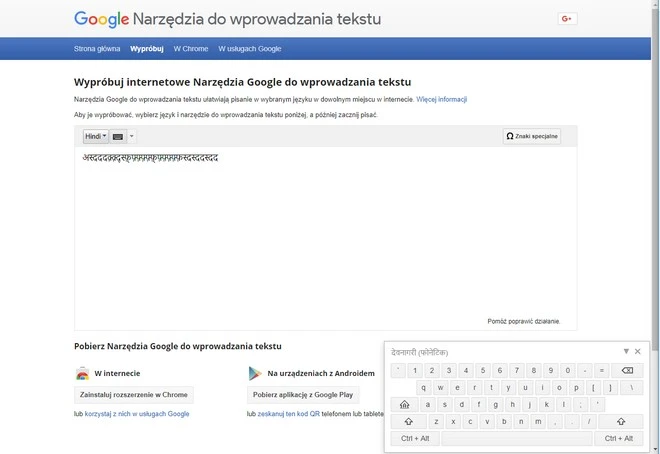
Task: Click the Google+ share icon
Action: [567, 19]
